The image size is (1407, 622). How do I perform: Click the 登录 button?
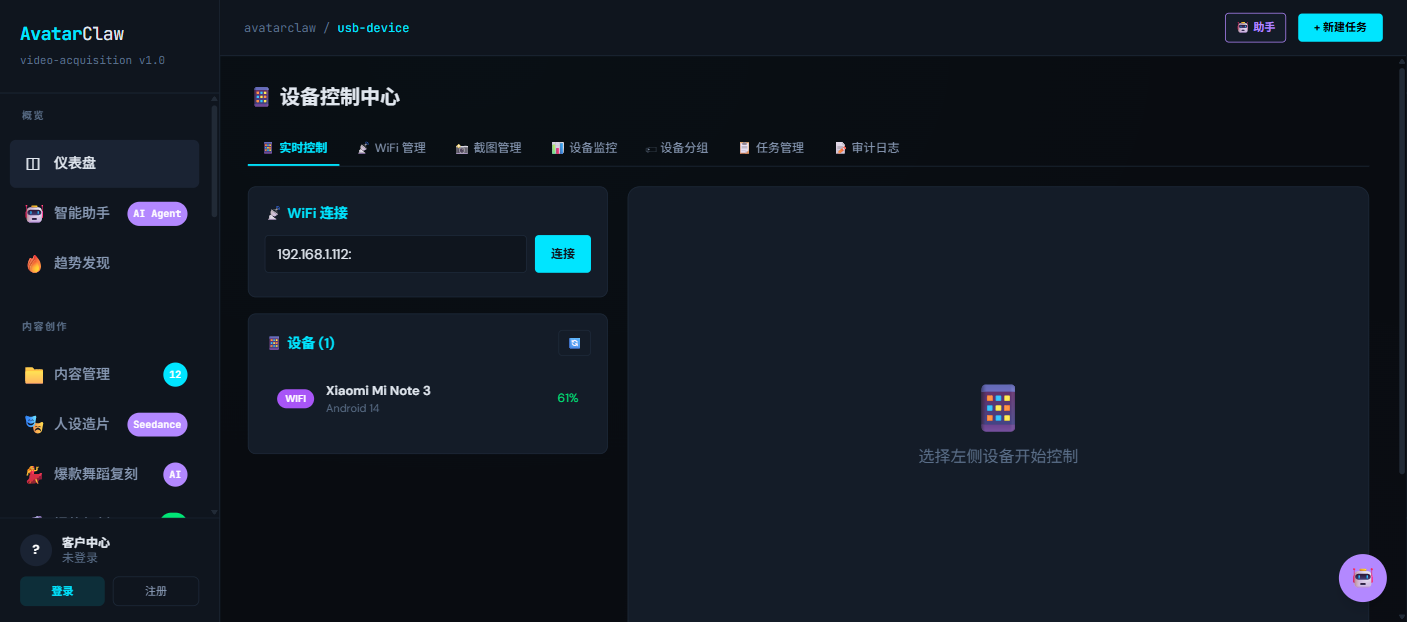[x=62, y=591]
